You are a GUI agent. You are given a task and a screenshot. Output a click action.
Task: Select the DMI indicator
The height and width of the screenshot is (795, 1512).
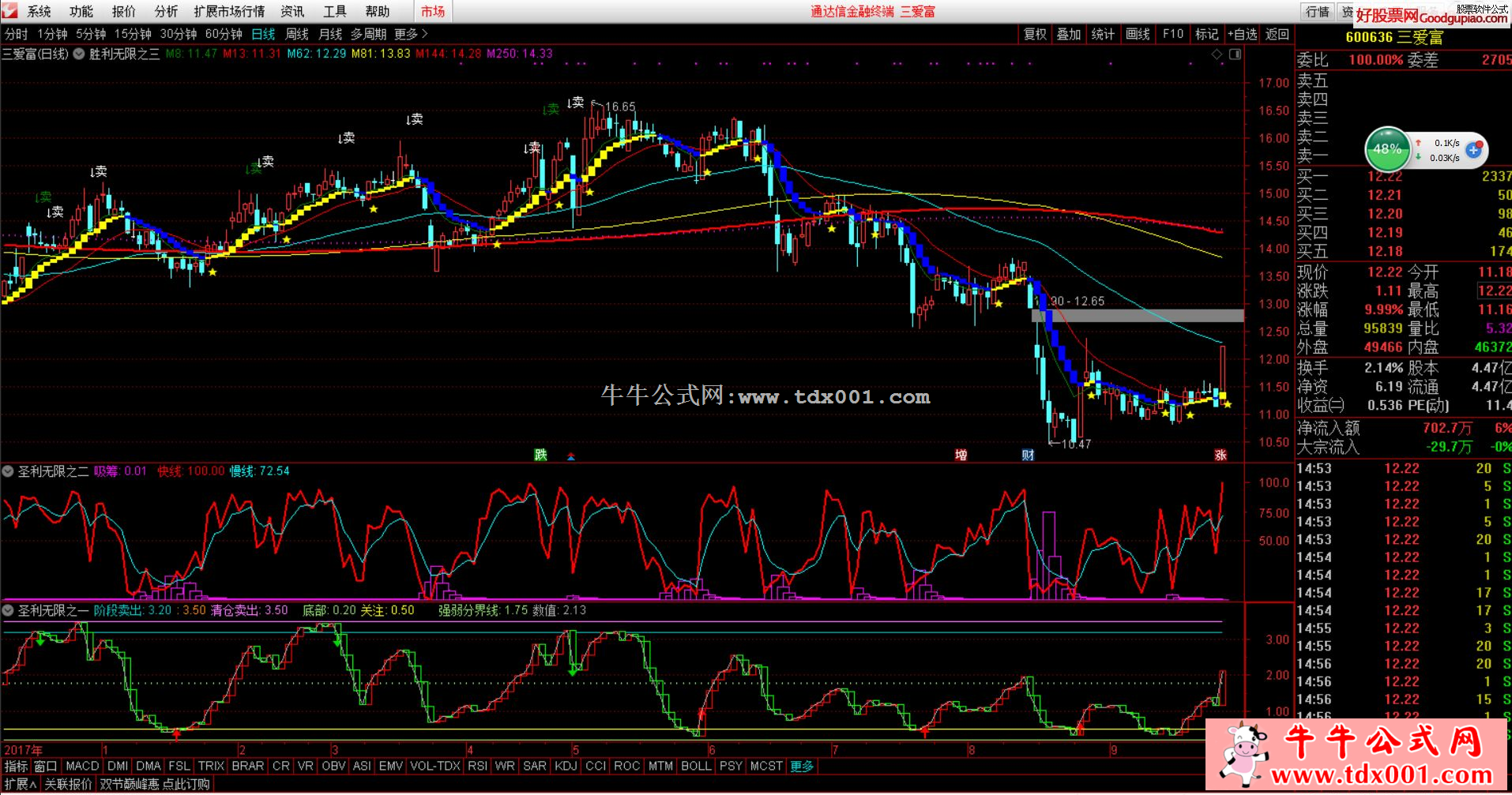click(x=118, y=766)
